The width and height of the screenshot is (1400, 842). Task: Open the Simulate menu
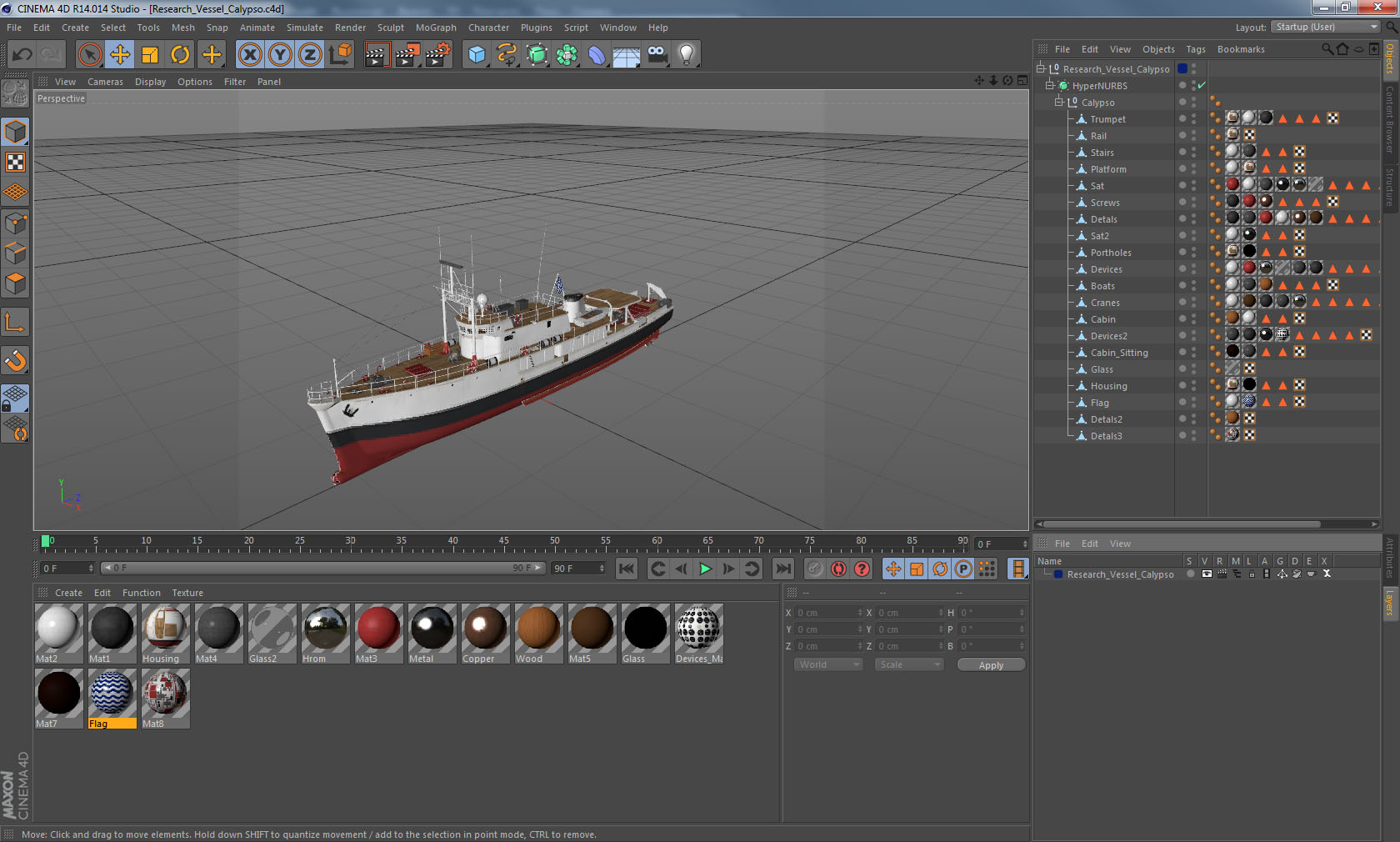[305, 28]
